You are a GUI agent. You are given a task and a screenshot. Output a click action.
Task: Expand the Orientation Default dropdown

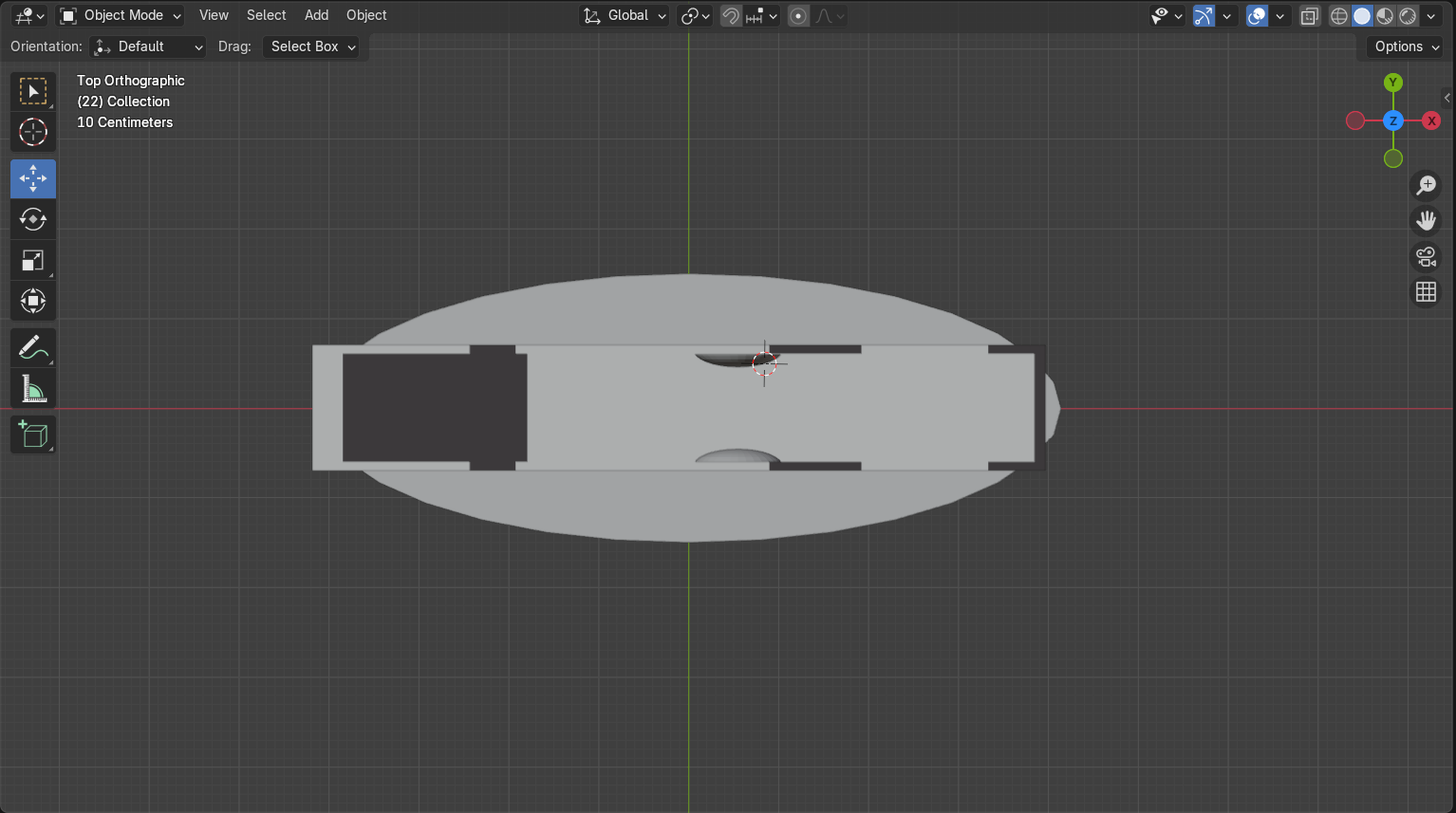[x=148, y=46]
